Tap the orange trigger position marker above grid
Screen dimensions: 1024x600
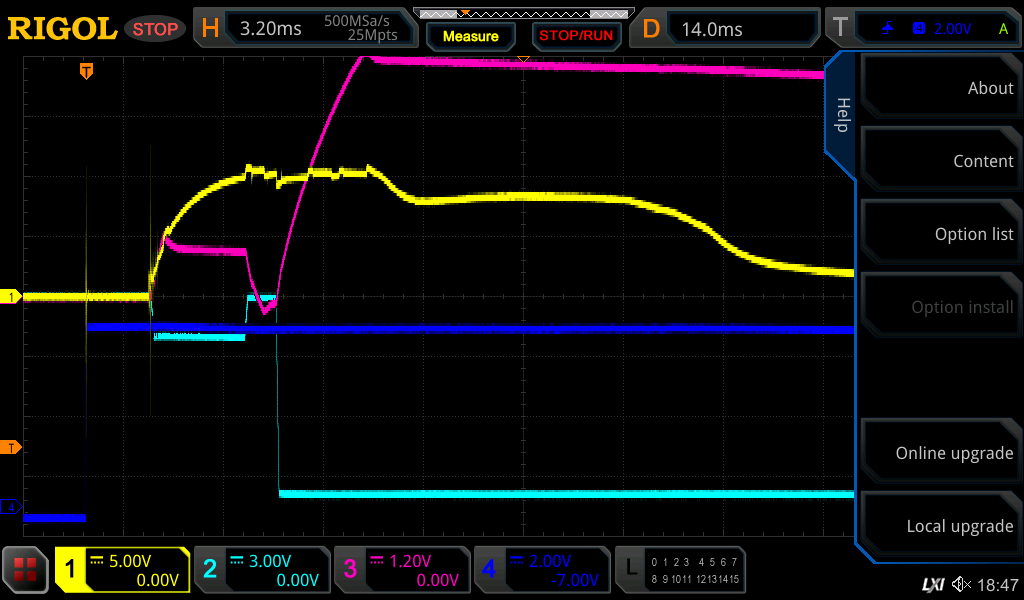tap(87, 71)
